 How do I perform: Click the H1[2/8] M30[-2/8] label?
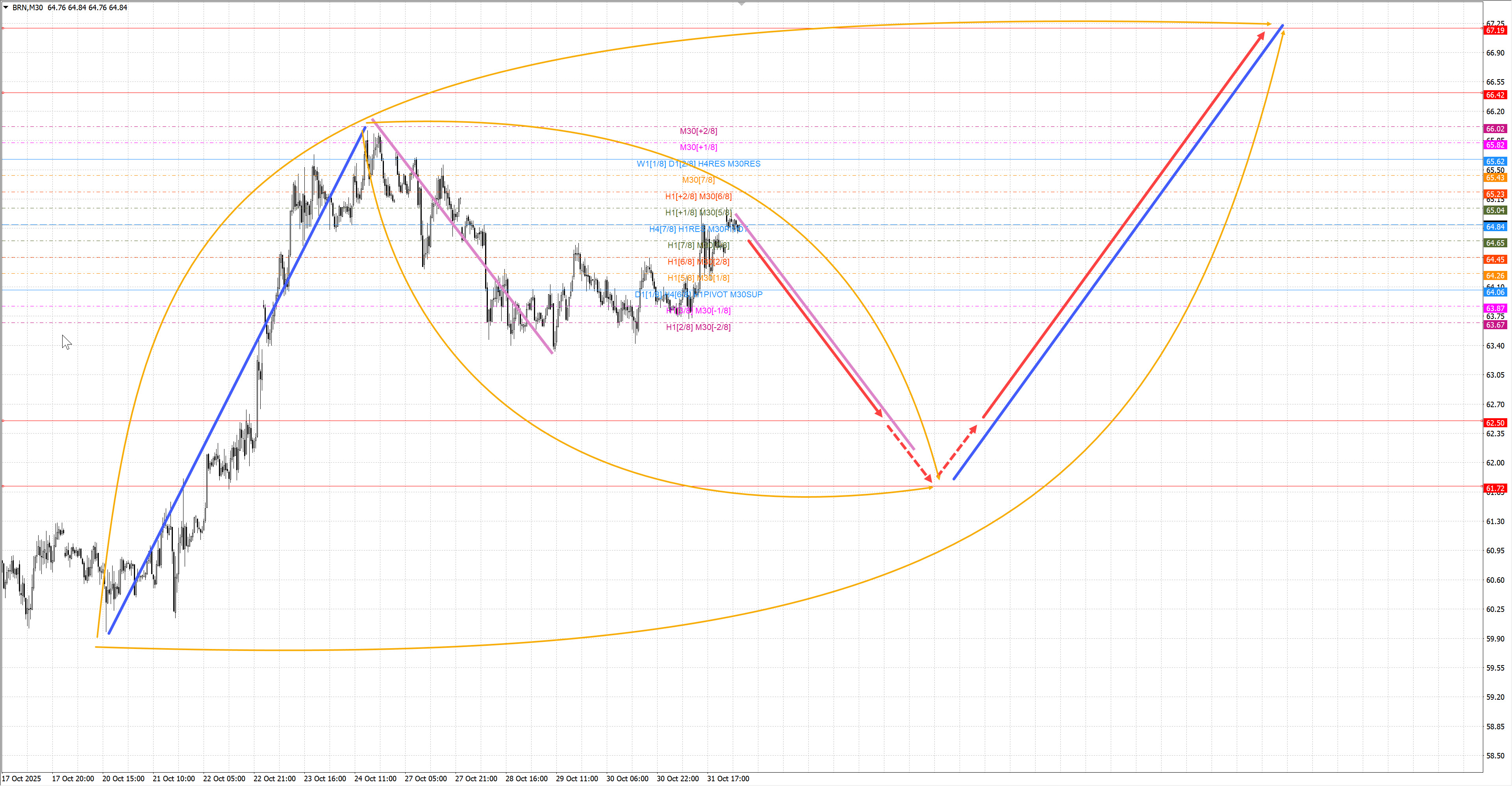point(698,327)
